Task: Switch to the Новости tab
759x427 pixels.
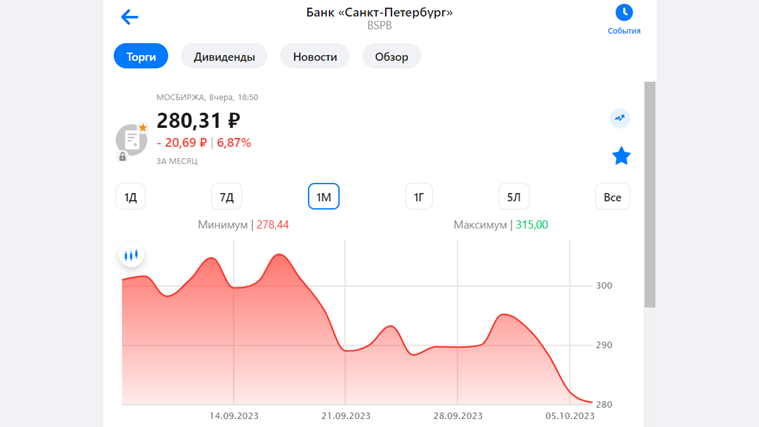Action: (x=315, y=57)
